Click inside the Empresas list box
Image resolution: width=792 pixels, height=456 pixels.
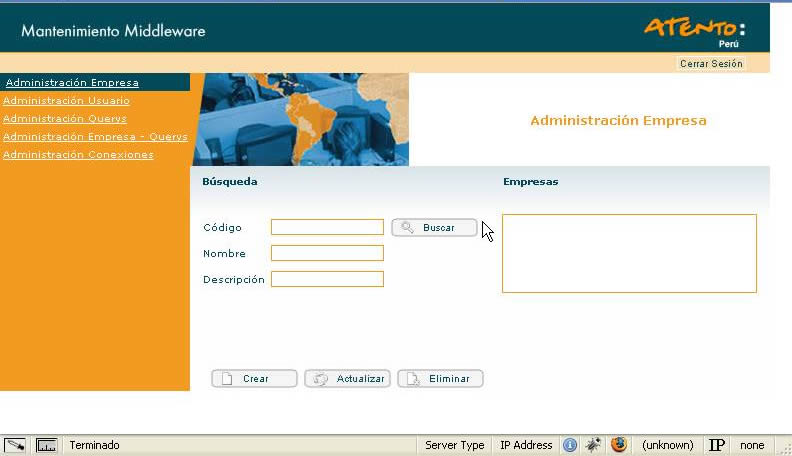coord(629,253)
